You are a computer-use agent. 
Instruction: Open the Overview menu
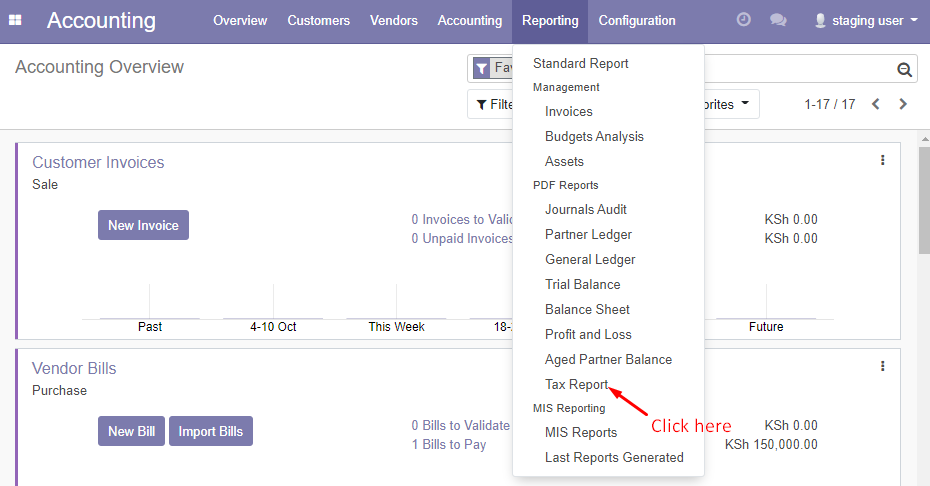240,21
